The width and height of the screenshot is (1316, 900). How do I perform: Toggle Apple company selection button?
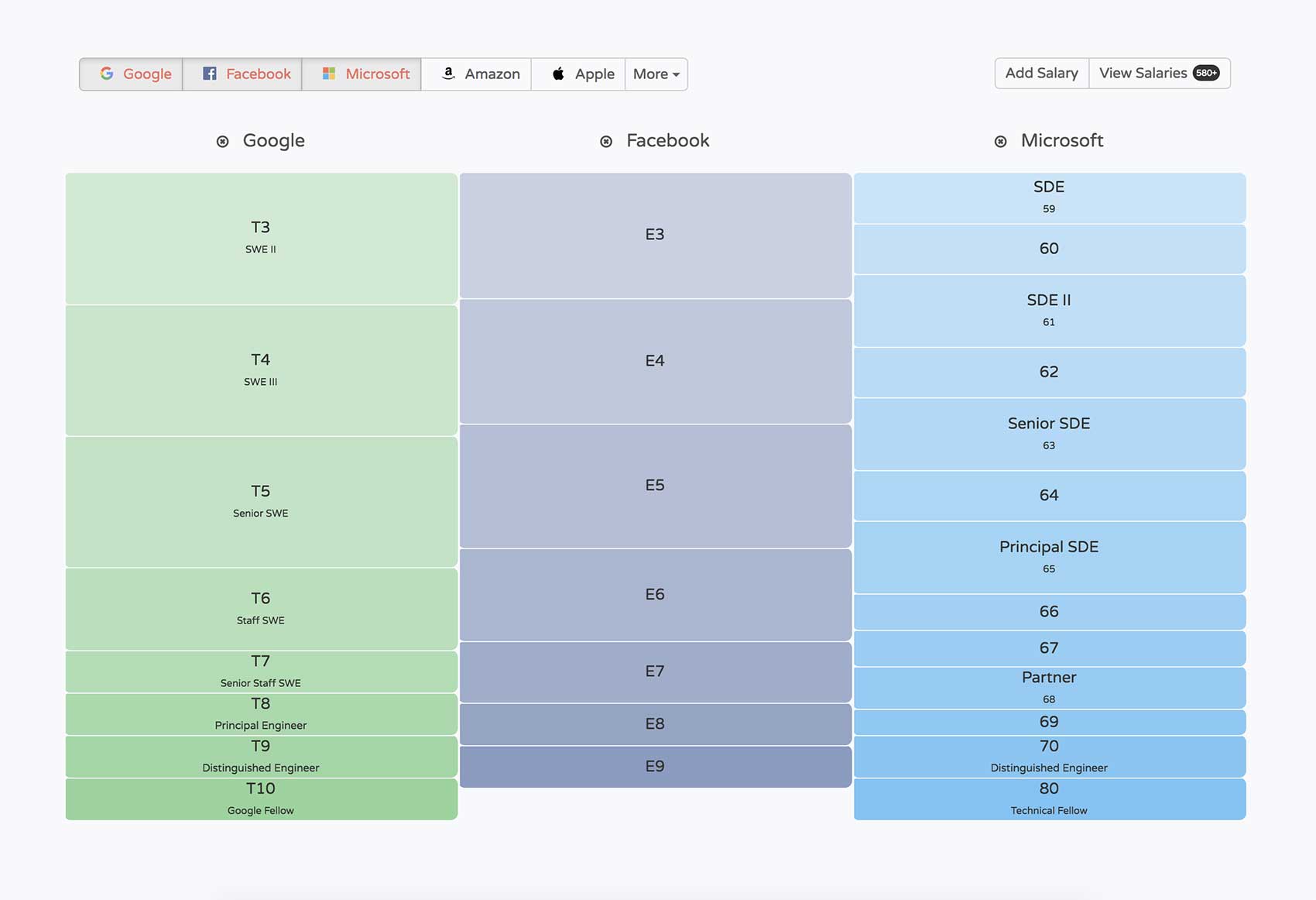tap(578, 74)
